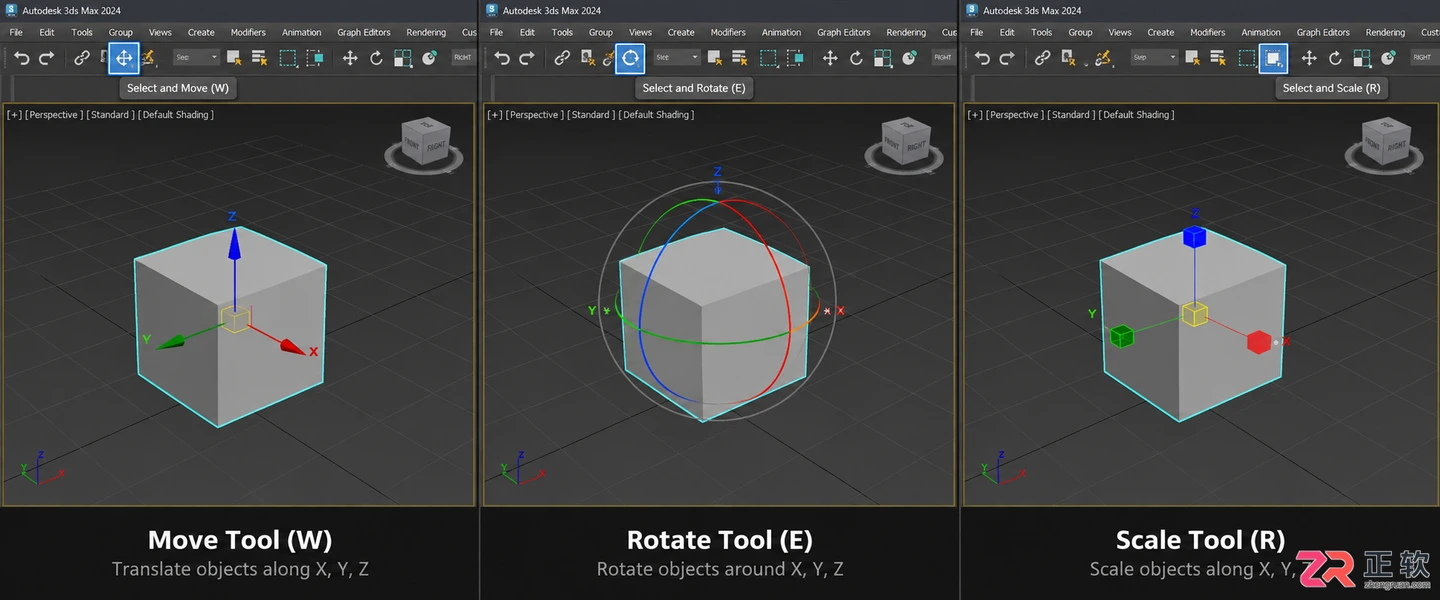Unlink Selection icon in Scale Tool panel
1440x600 pixels.
[x=1068, y=58]
